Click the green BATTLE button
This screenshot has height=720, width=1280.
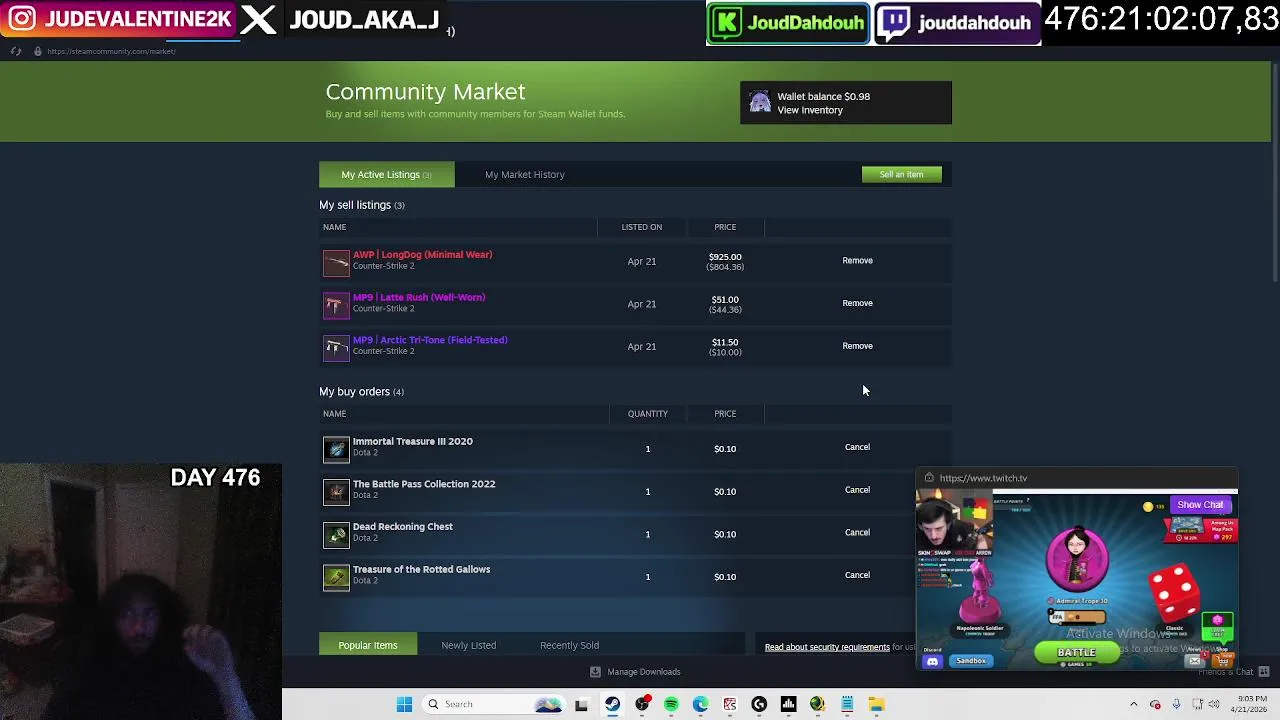pos(1076,653)
